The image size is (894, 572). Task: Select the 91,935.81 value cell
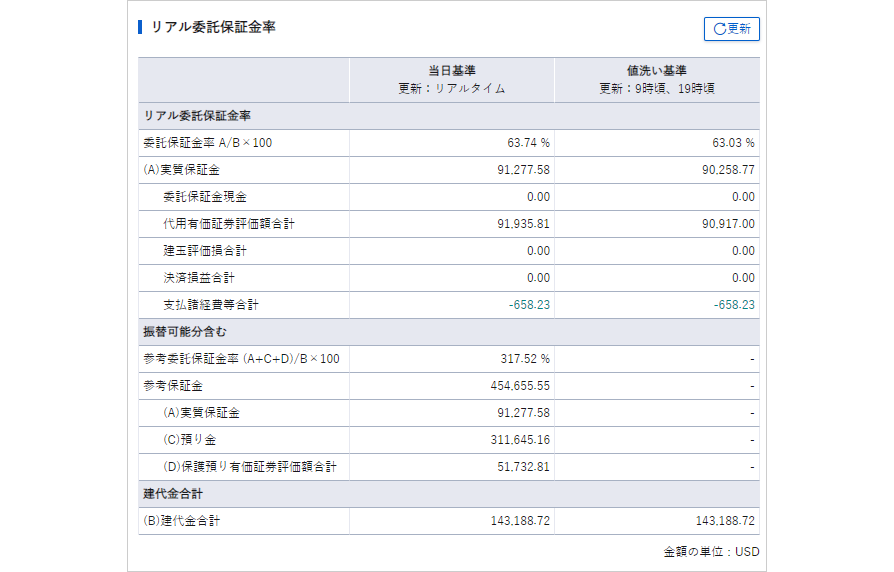523,224
